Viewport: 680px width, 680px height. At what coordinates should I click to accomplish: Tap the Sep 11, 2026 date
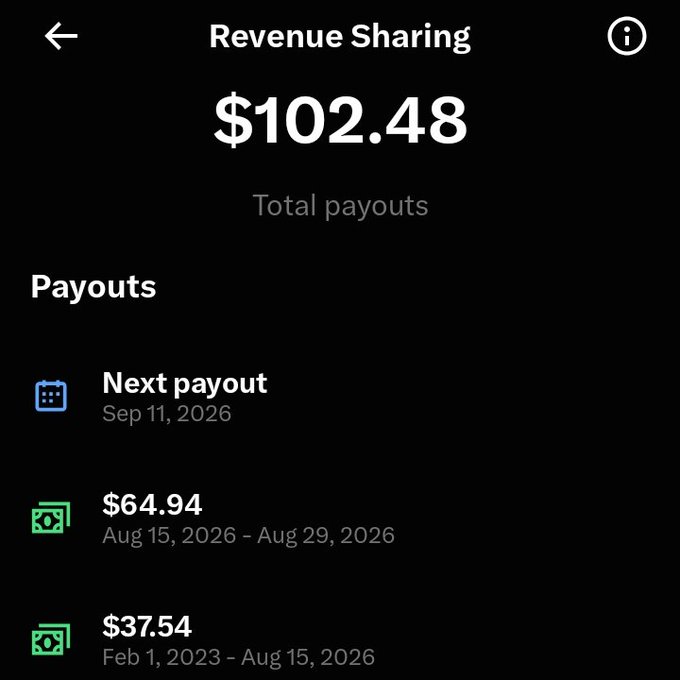167,413
